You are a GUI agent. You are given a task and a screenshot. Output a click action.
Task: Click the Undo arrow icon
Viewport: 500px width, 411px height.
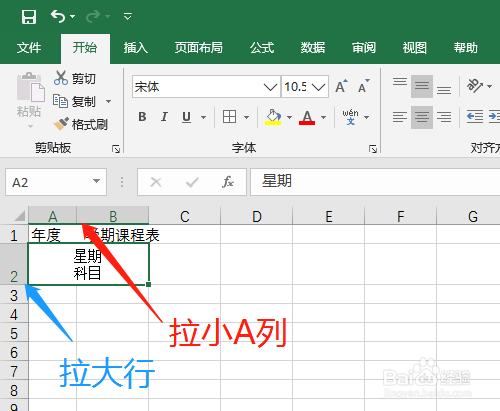click(x=58, y=16)
